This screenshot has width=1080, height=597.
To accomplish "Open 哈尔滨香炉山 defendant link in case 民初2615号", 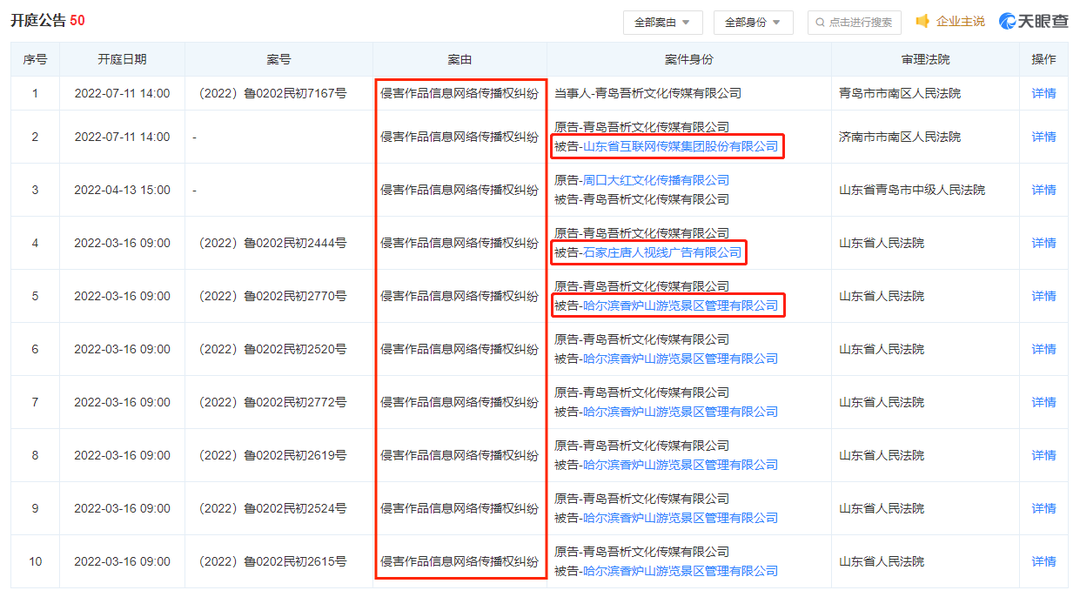I will (x=681, y=571).
